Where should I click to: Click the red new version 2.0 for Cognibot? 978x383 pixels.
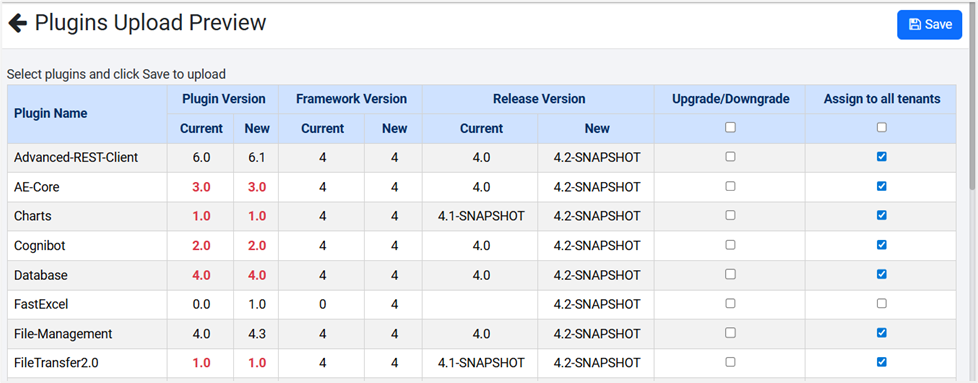tap(257, 246)
